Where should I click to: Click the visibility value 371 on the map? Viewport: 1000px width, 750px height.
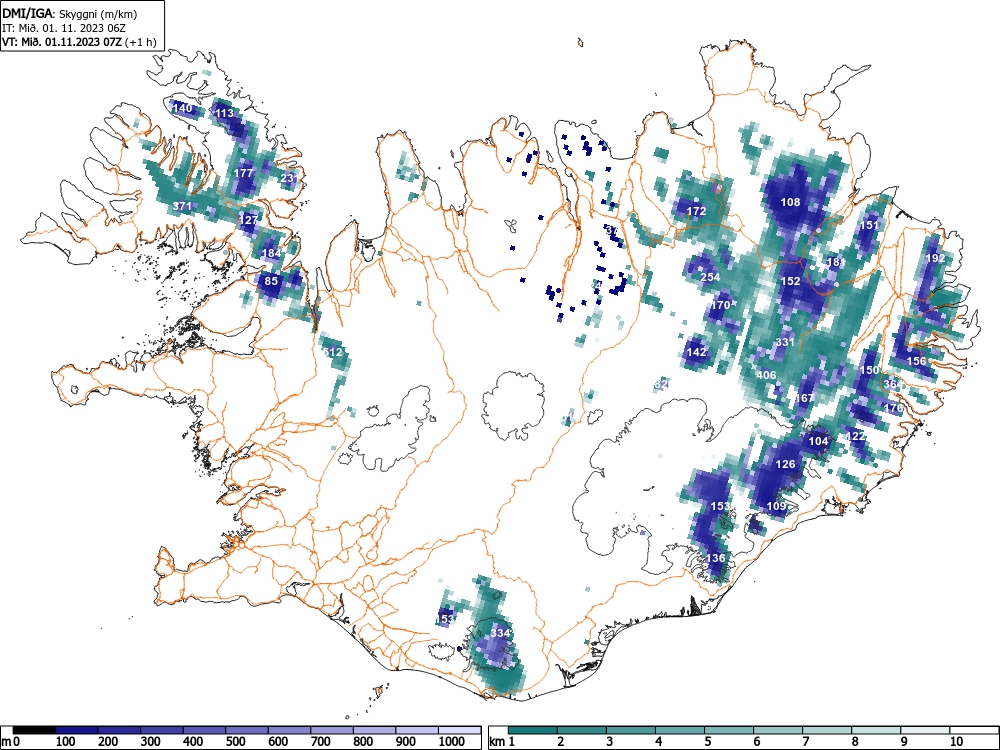point(182,206)
